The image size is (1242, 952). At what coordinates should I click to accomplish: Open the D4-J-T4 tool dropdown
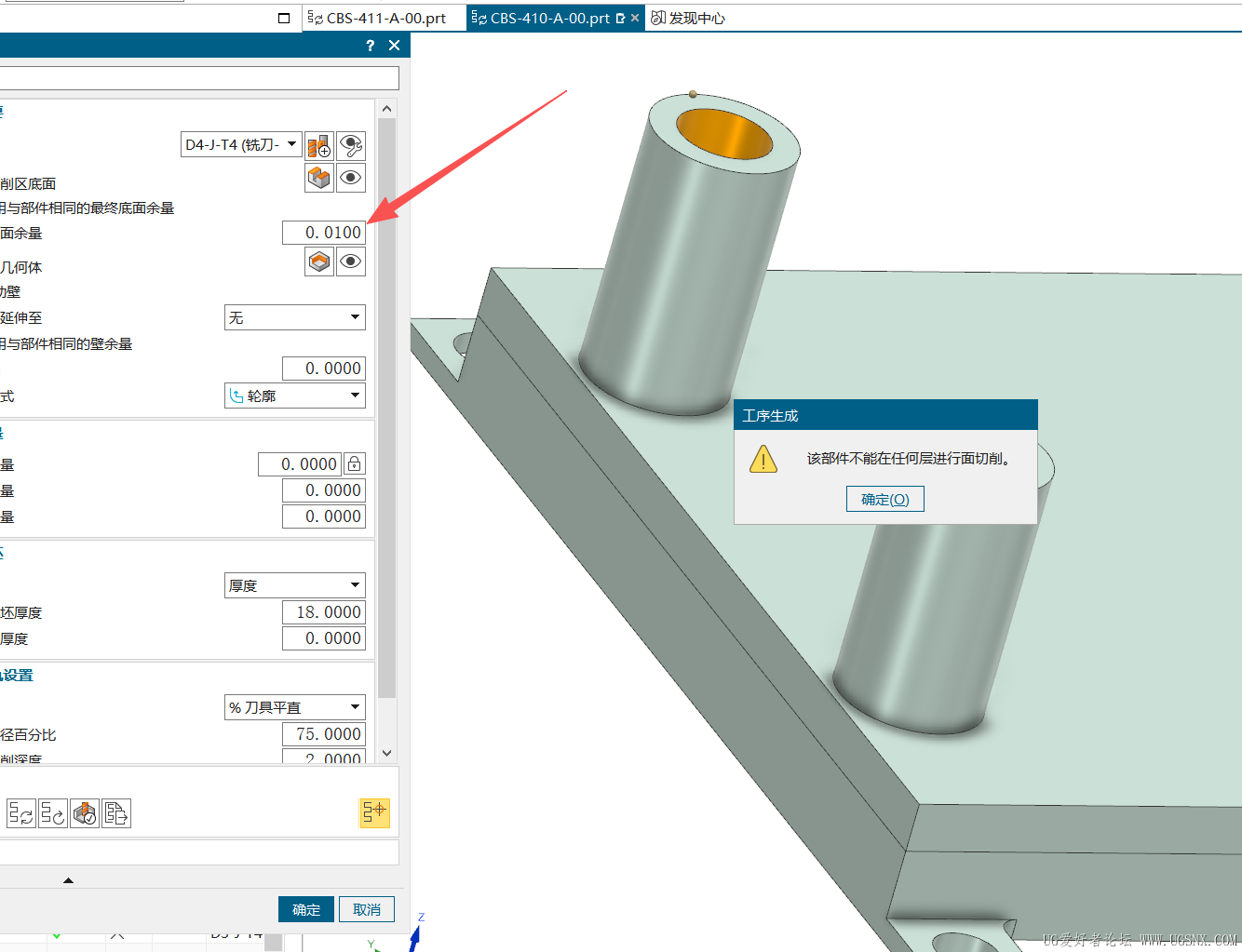pos(241,144)
